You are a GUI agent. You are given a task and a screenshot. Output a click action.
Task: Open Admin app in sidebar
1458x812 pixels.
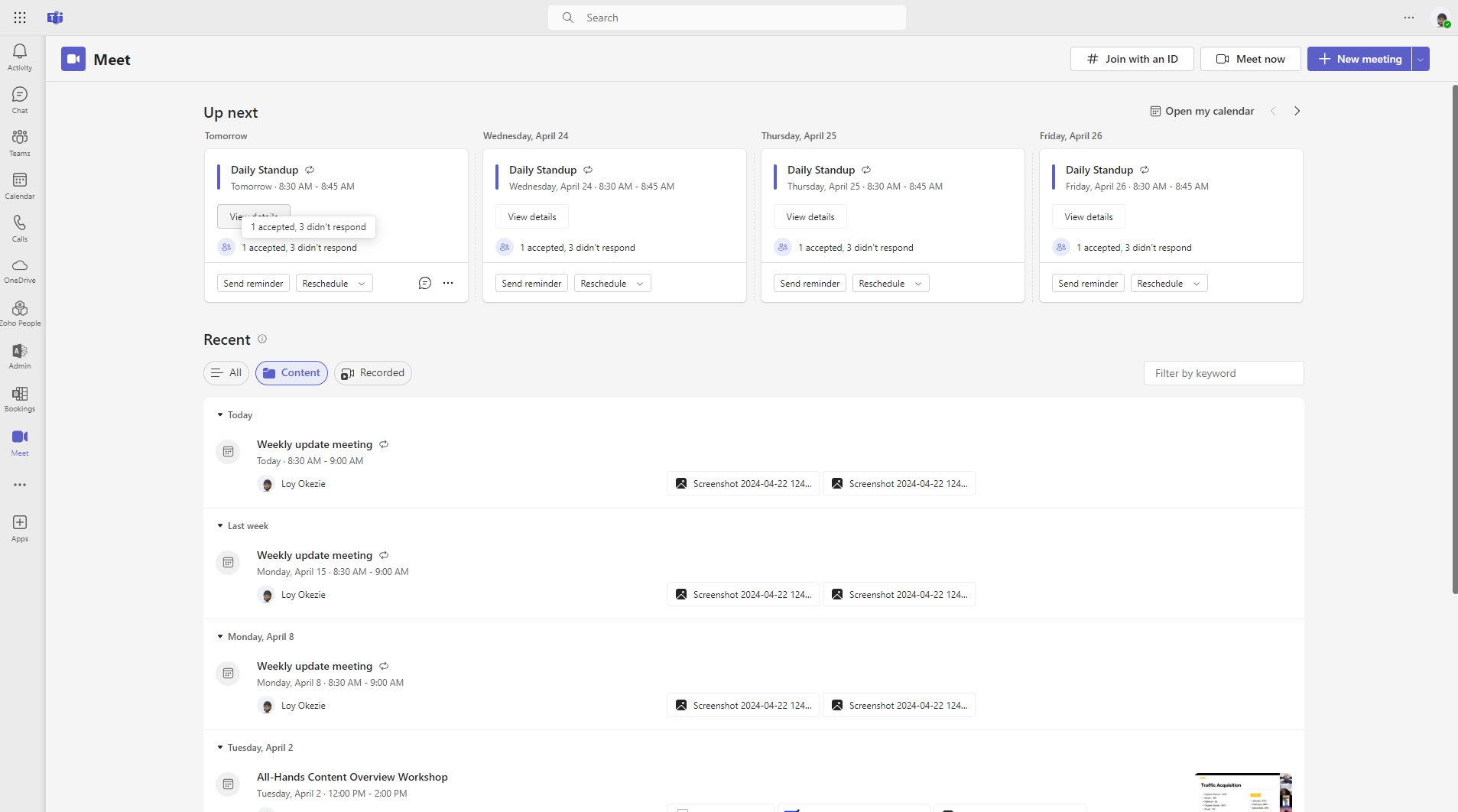pyautogui.click(x=20, y=356)
